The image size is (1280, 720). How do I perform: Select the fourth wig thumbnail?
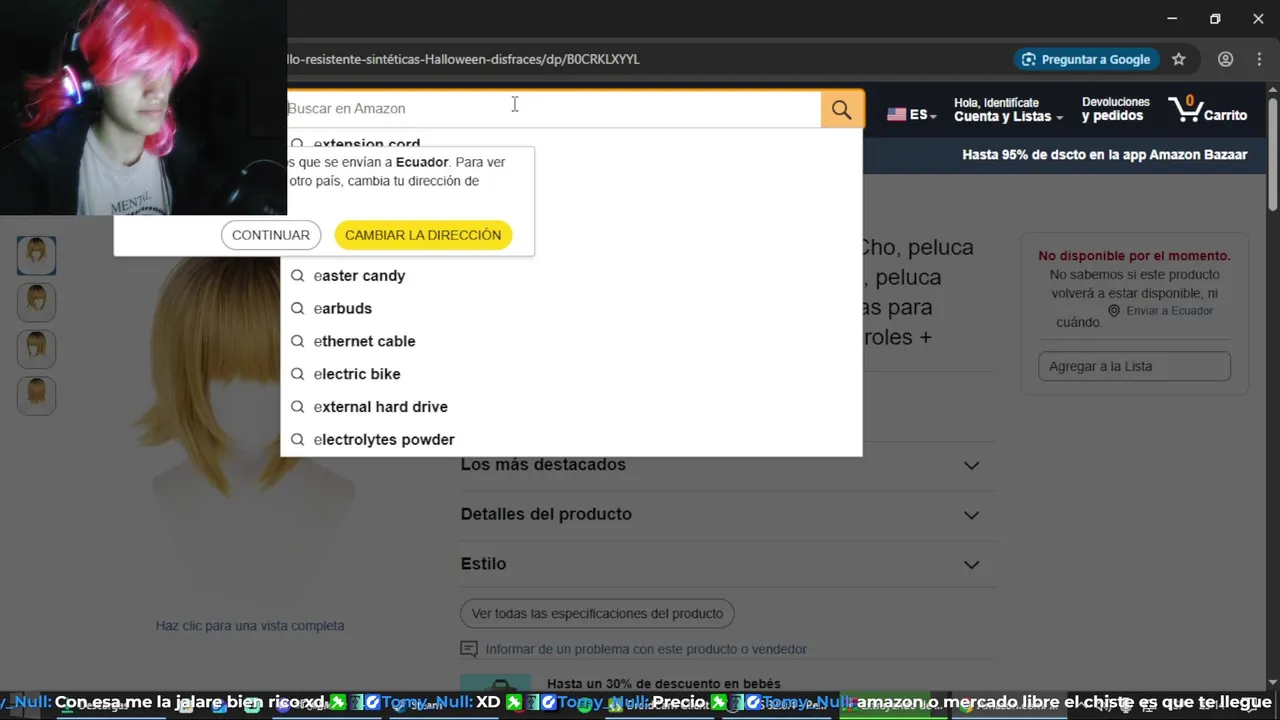(36, 395)
